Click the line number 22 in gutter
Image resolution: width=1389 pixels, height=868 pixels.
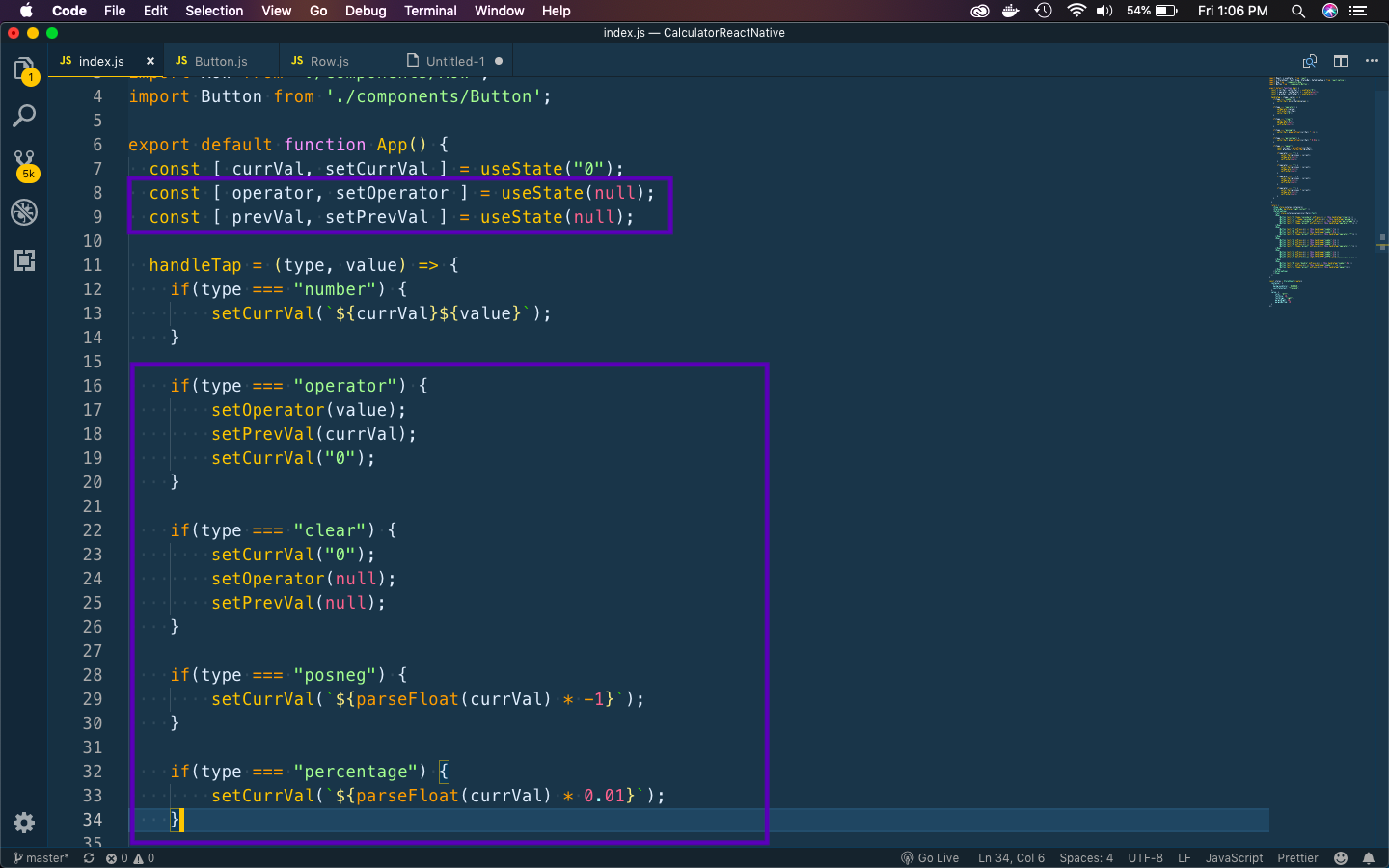click(92, 530)
